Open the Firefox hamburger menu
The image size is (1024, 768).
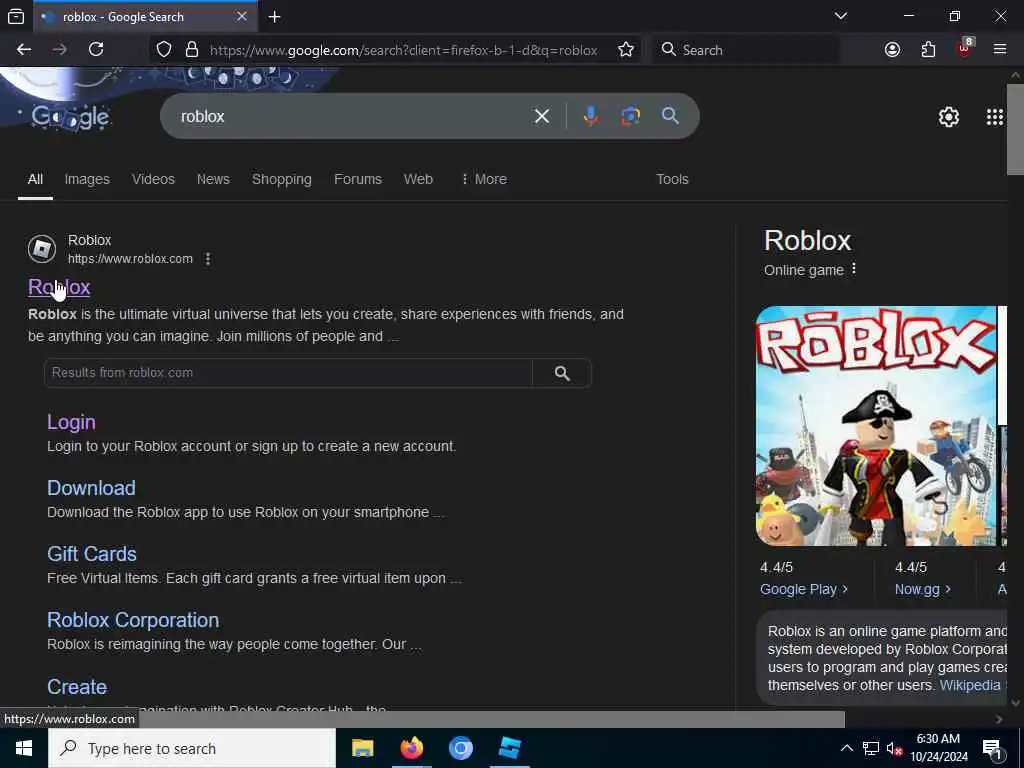(1000, 50)
